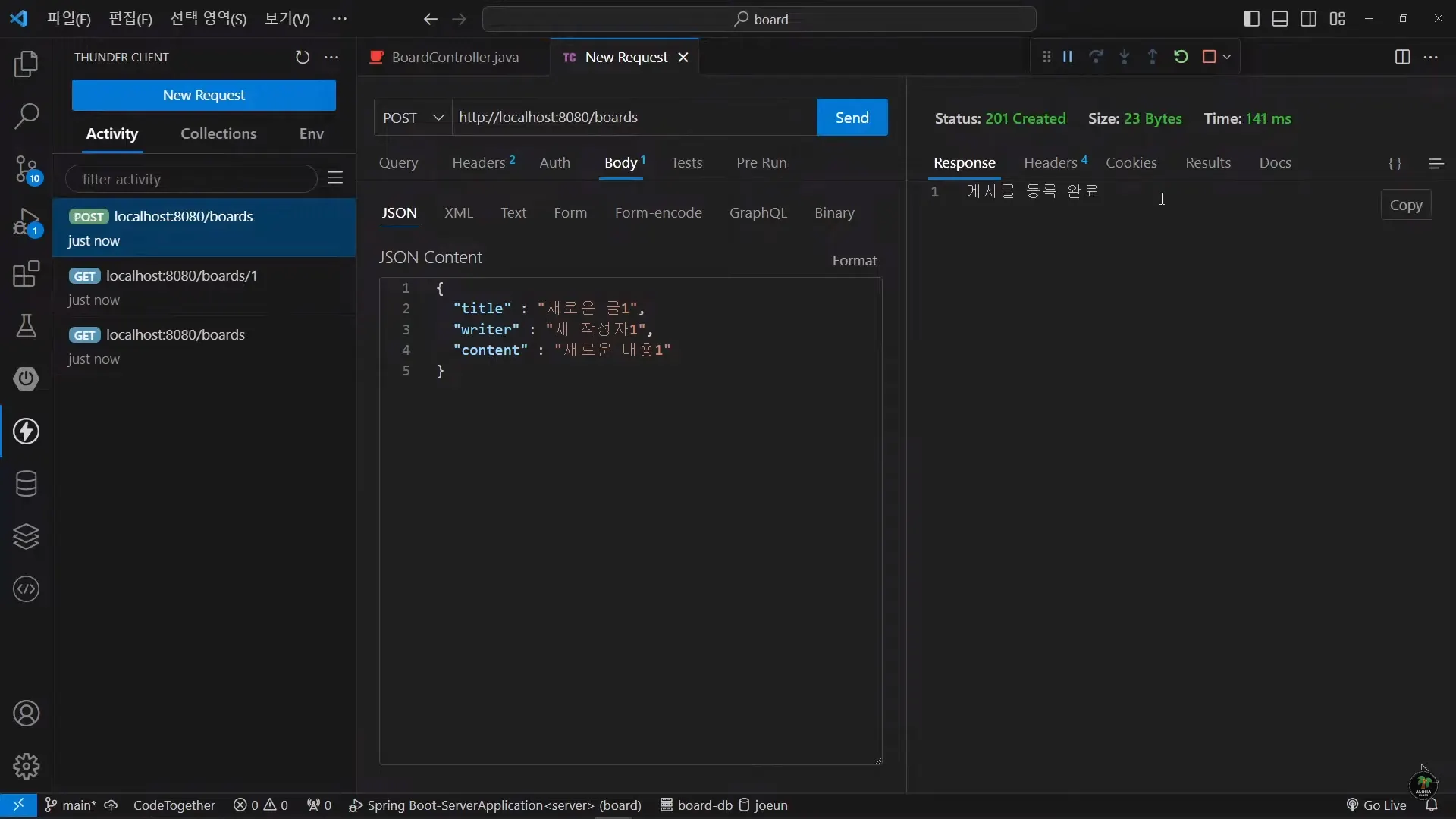Switch to the Collections tab

[218, 134]
